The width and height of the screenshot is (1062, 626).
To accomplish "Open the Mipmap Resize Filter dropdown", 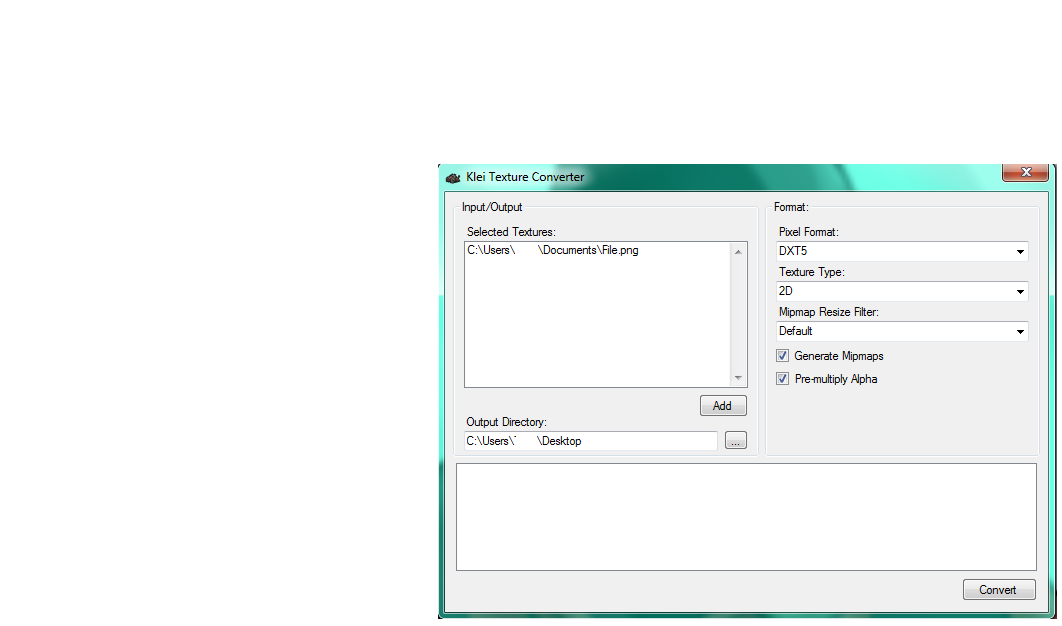I will tap(901, 332).
